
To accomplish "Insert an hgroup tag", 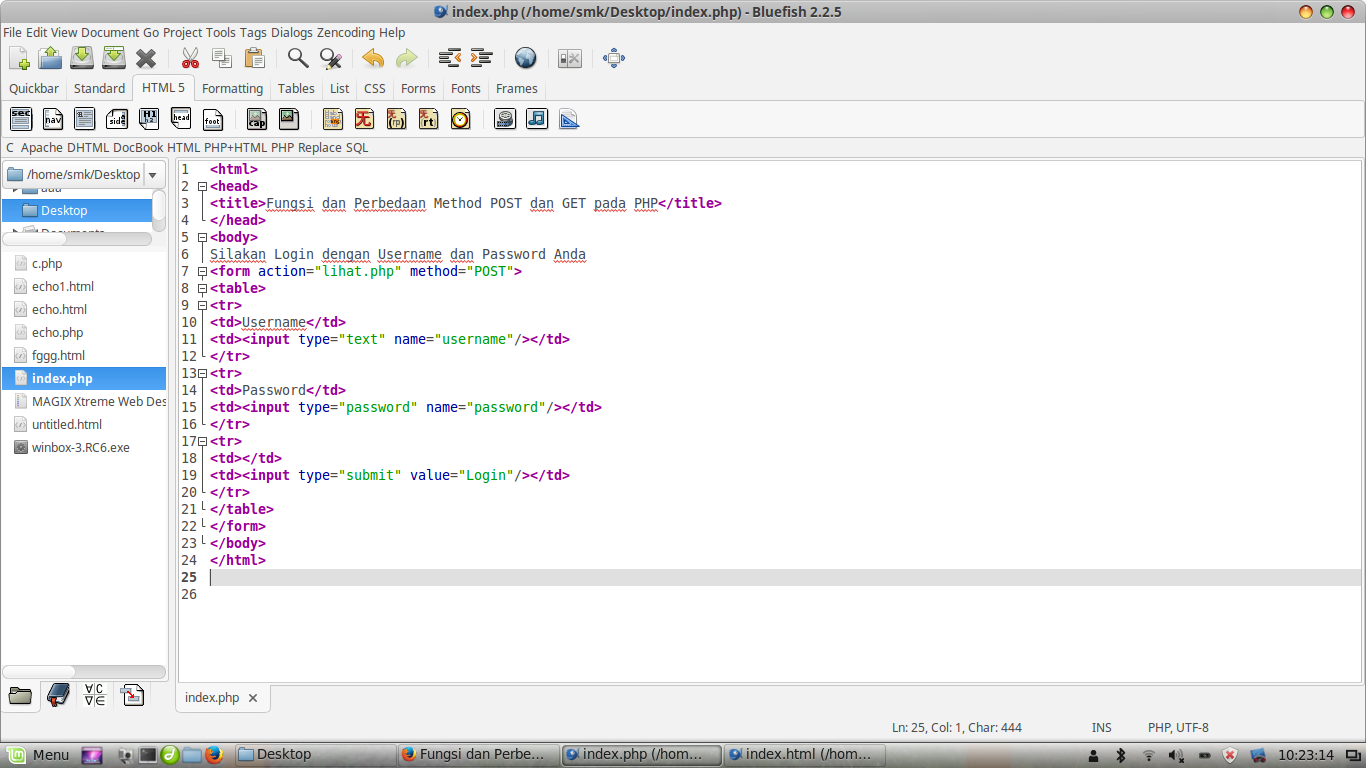I will click(149, 119).
